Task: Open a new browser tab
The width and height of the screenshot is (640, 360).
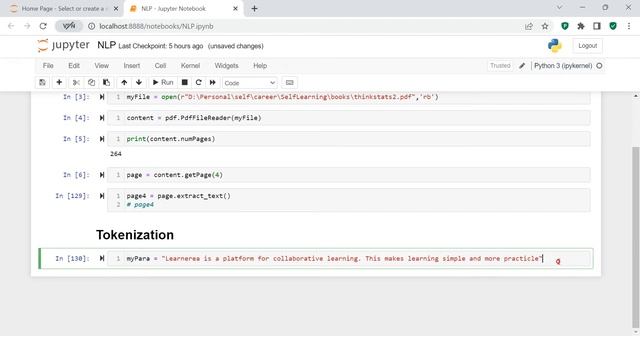Action: tap(254, 9)
